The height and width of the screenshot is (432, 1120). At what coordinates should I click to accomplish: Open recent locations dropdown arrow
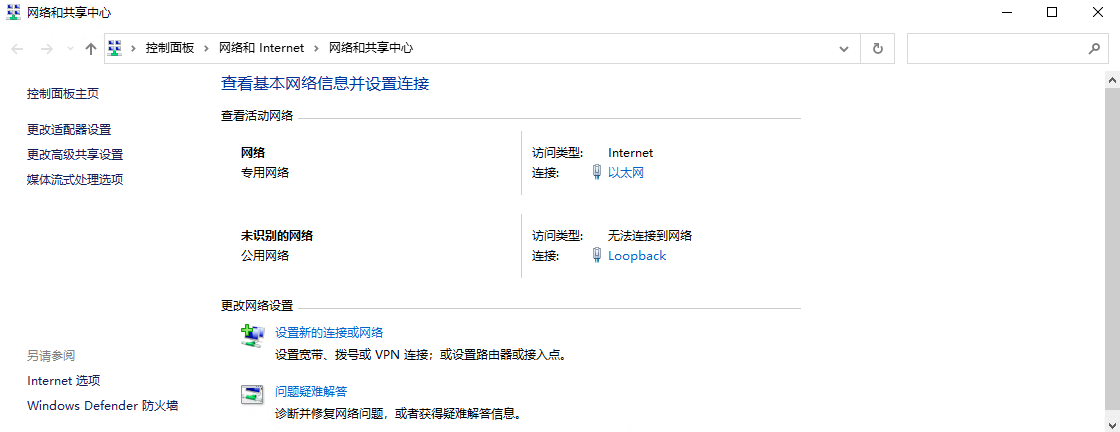click(x=70, y=48)
